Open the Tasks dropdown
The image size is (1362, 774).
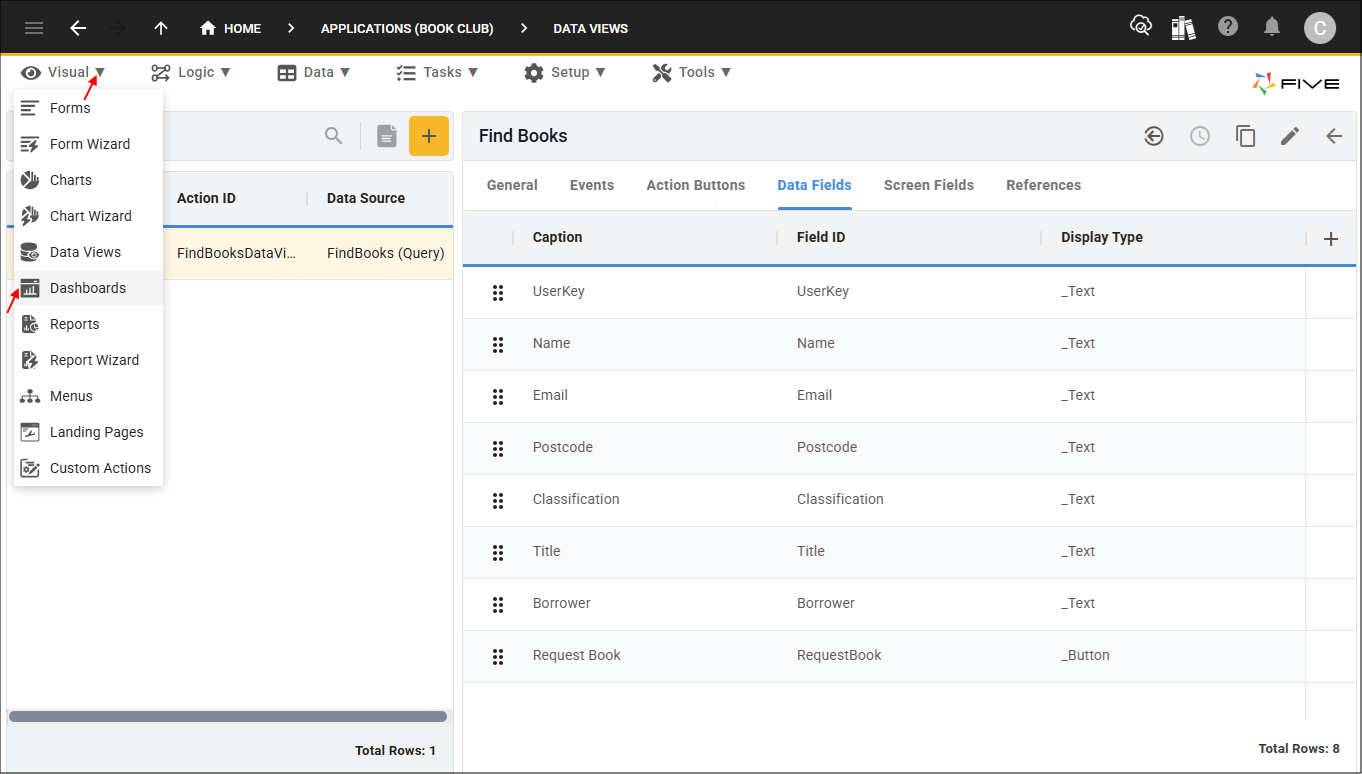coord(437,71)
